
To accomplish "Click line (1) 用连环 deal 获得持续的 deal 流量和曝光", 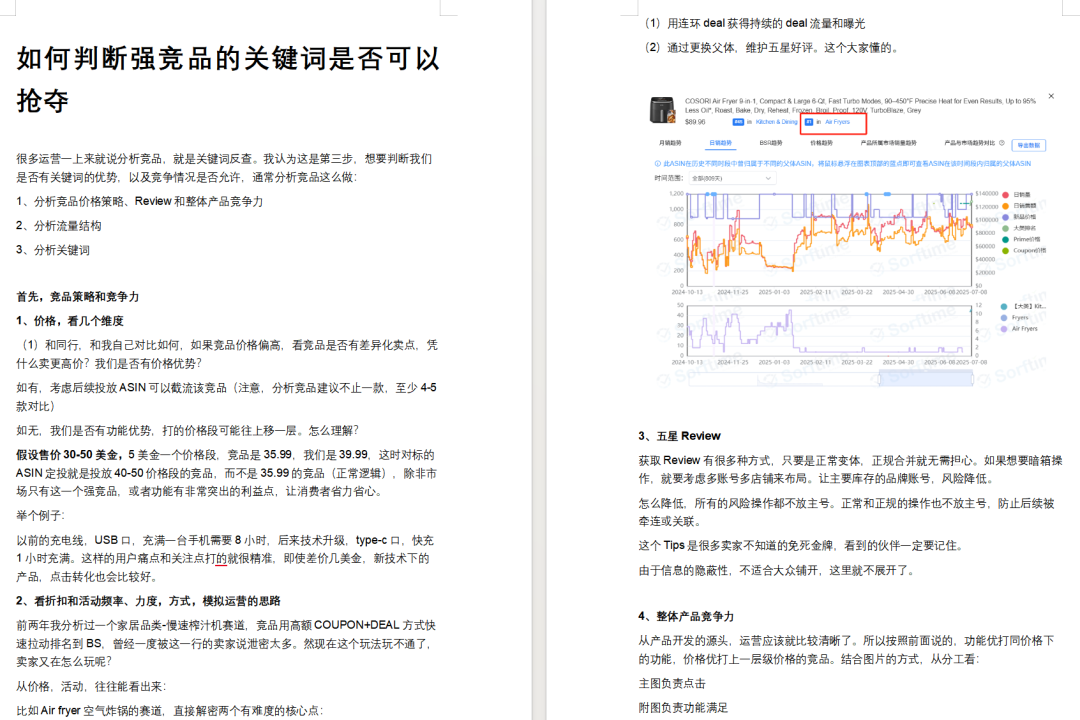I will tap(755, 23).
